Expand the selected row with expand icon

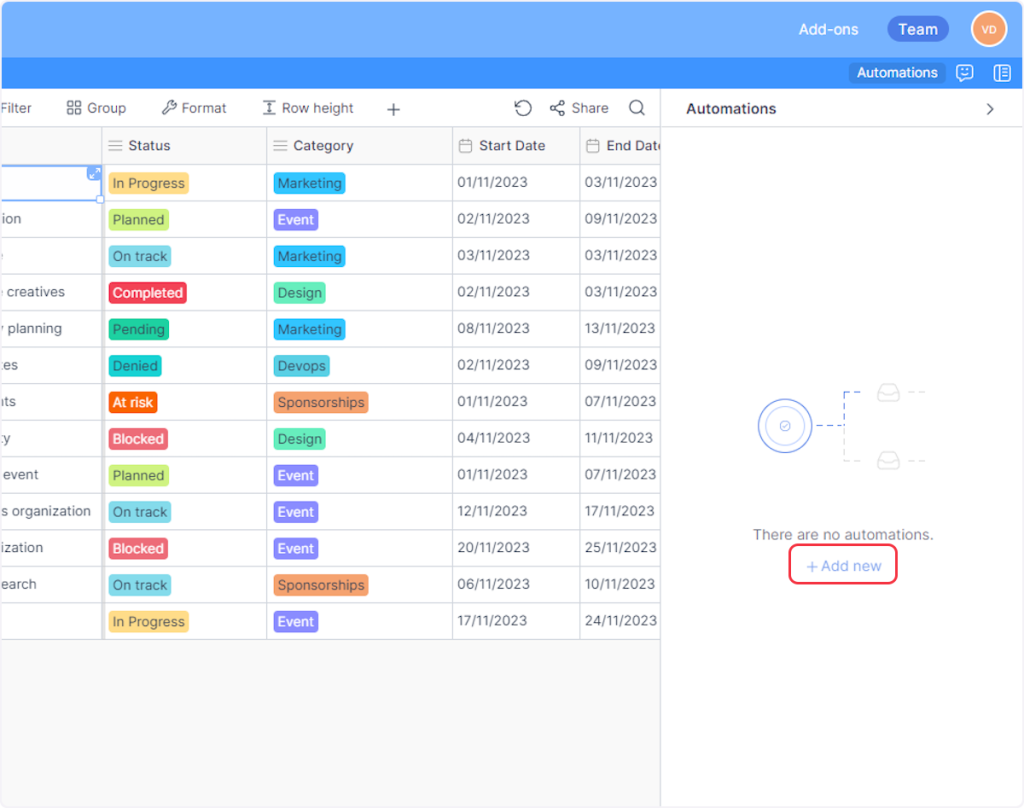94,174
